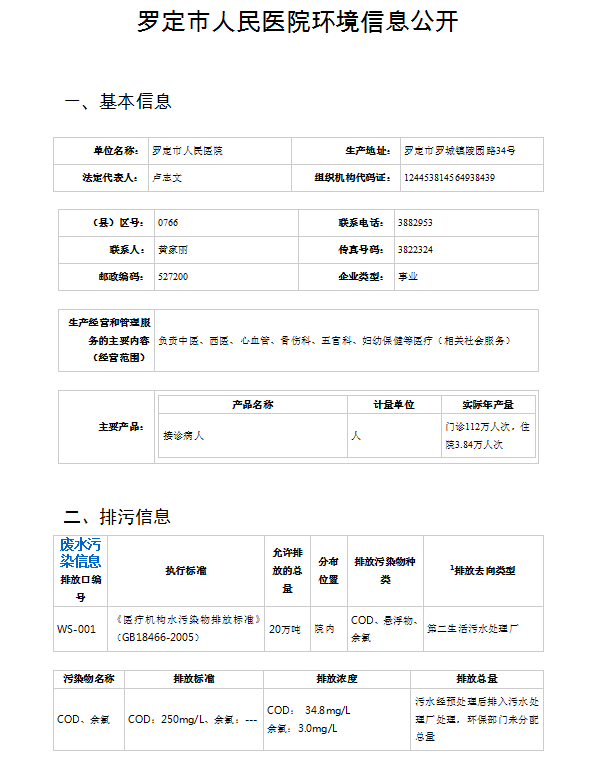Select the unit cell 人
The width and height of the screenshot is (592, 764).
[x=356, y=436]
